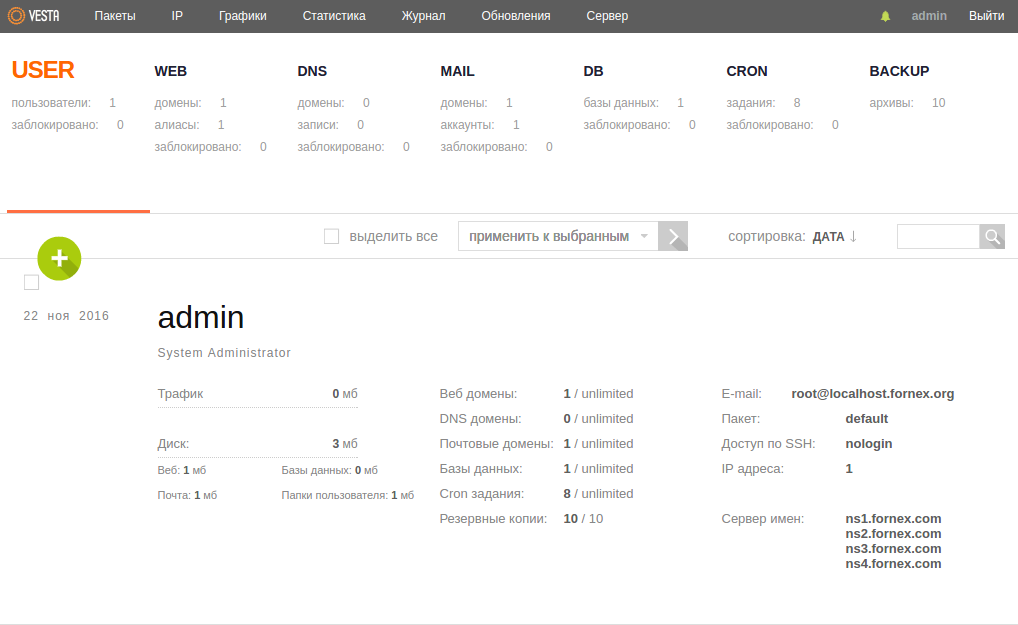Screen dimensions: 1018x625
Task: Switch to the WEB section tab
Action: click(x=170, y=71)
